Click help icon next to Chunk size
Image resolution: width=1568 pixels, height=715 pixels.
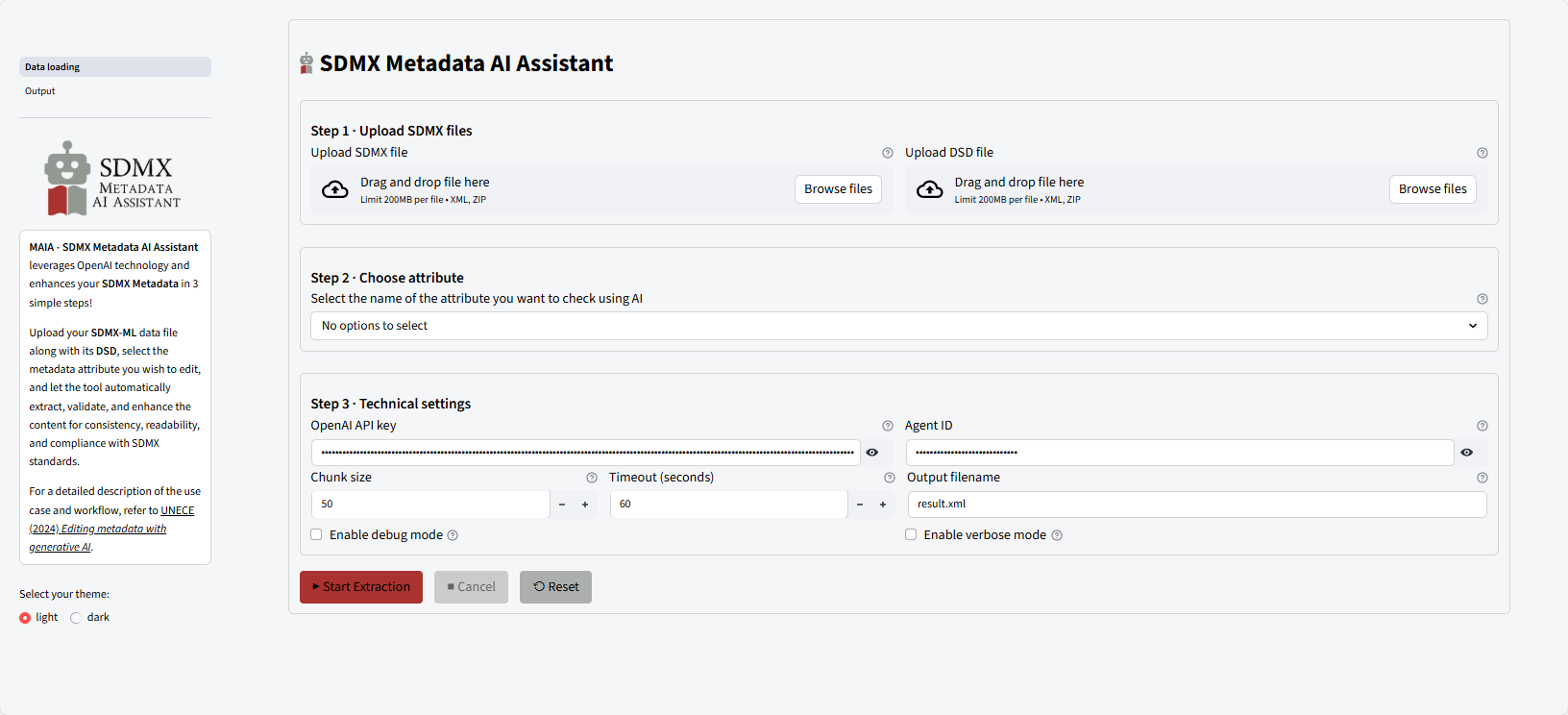pos(591,478)
